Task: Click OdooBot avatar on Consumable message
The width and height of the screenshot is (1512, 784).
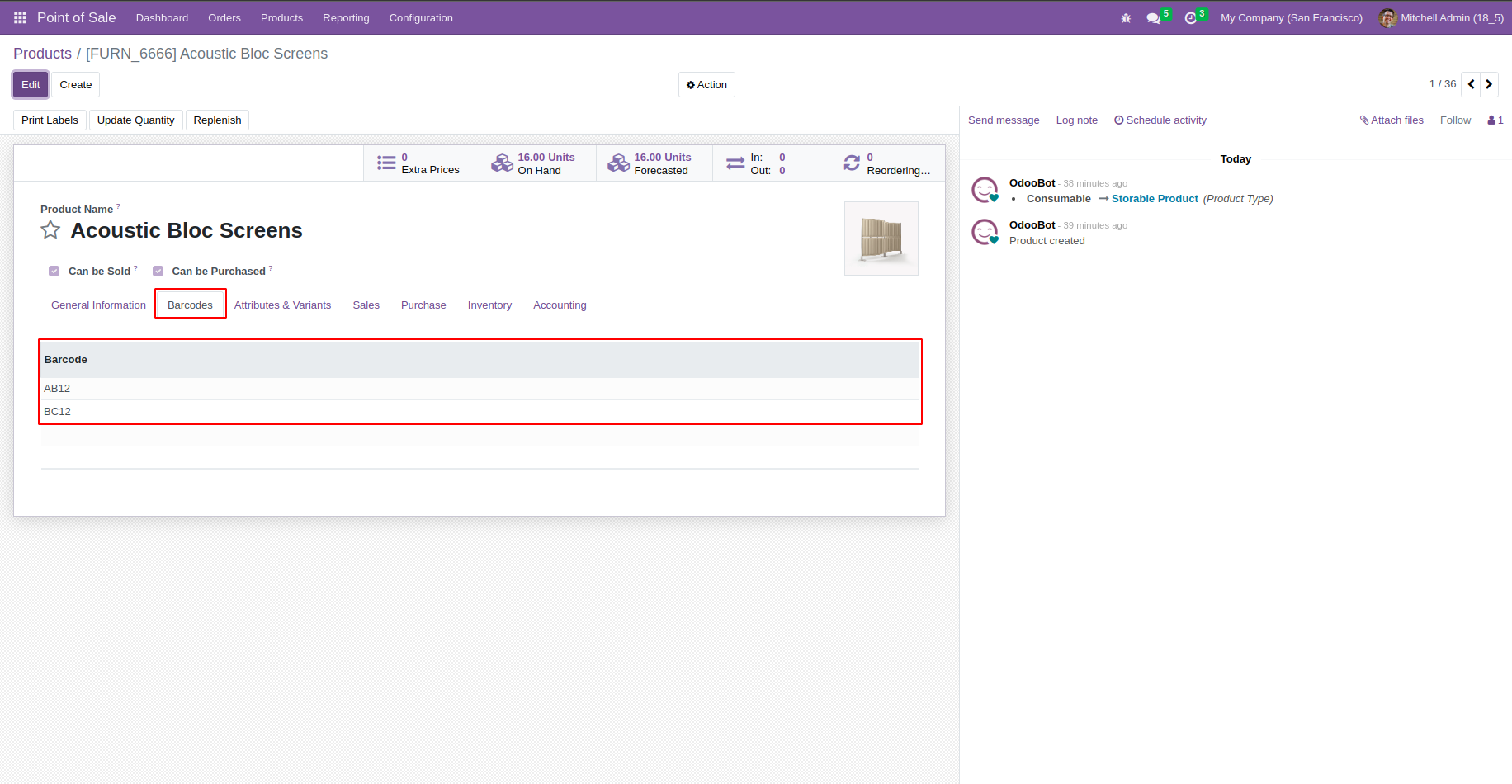Action: [985, 190]
